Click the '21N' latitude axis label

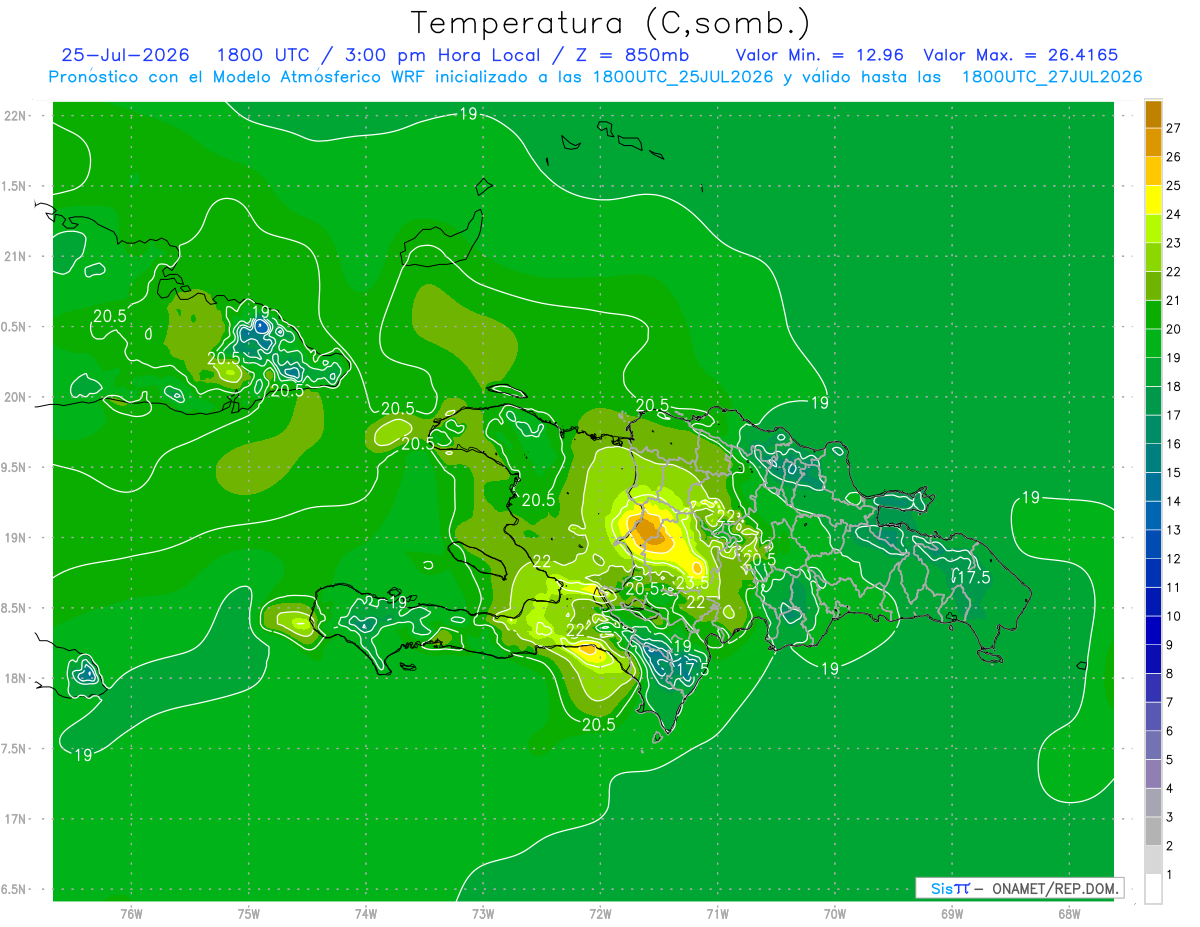coord(17,257)
